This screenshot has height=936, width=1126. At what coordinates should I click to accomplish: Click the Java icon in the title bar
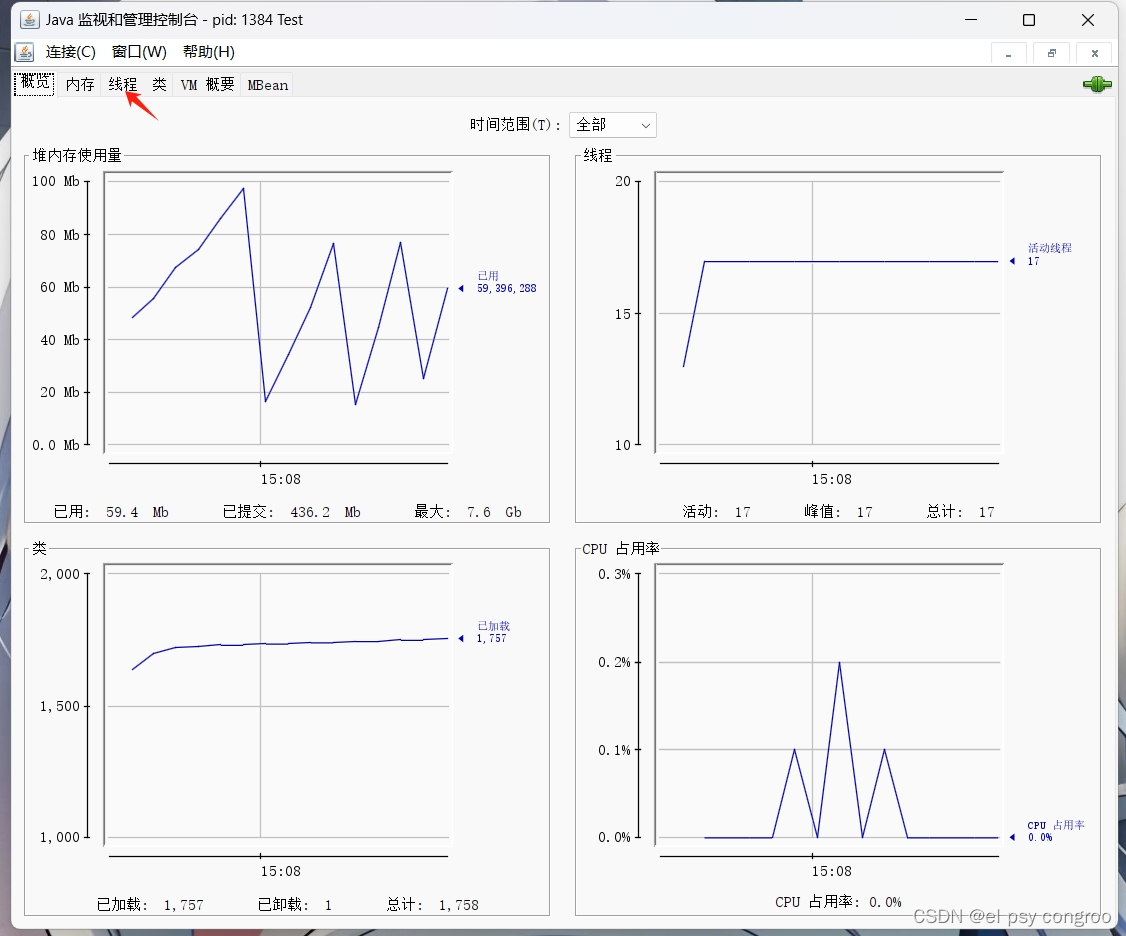point(29,19)
